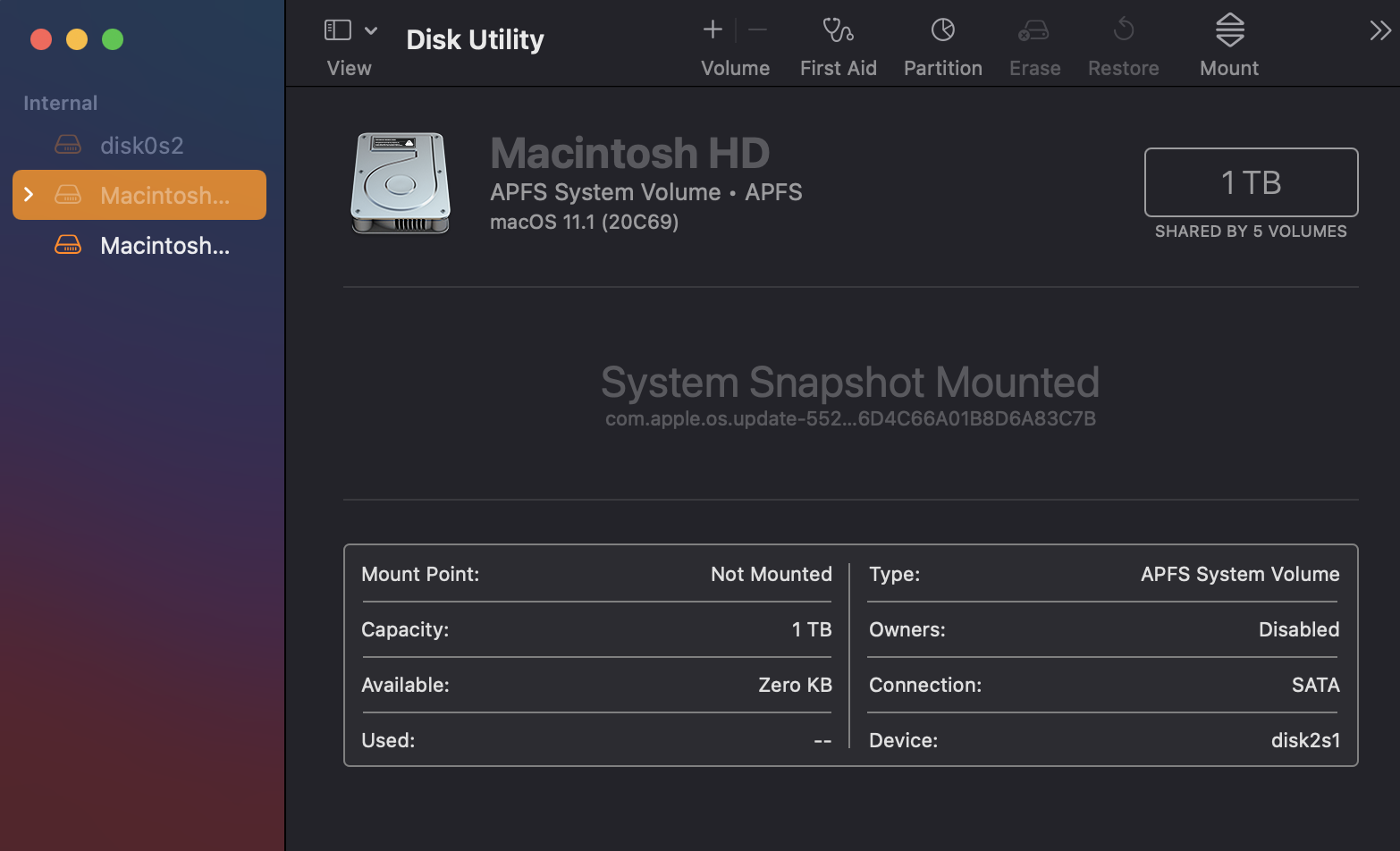Screen dimensions: 1400x851
Task: Show more toolbar items chevron
Action: pyautogui.click(x=1380, y=31)
